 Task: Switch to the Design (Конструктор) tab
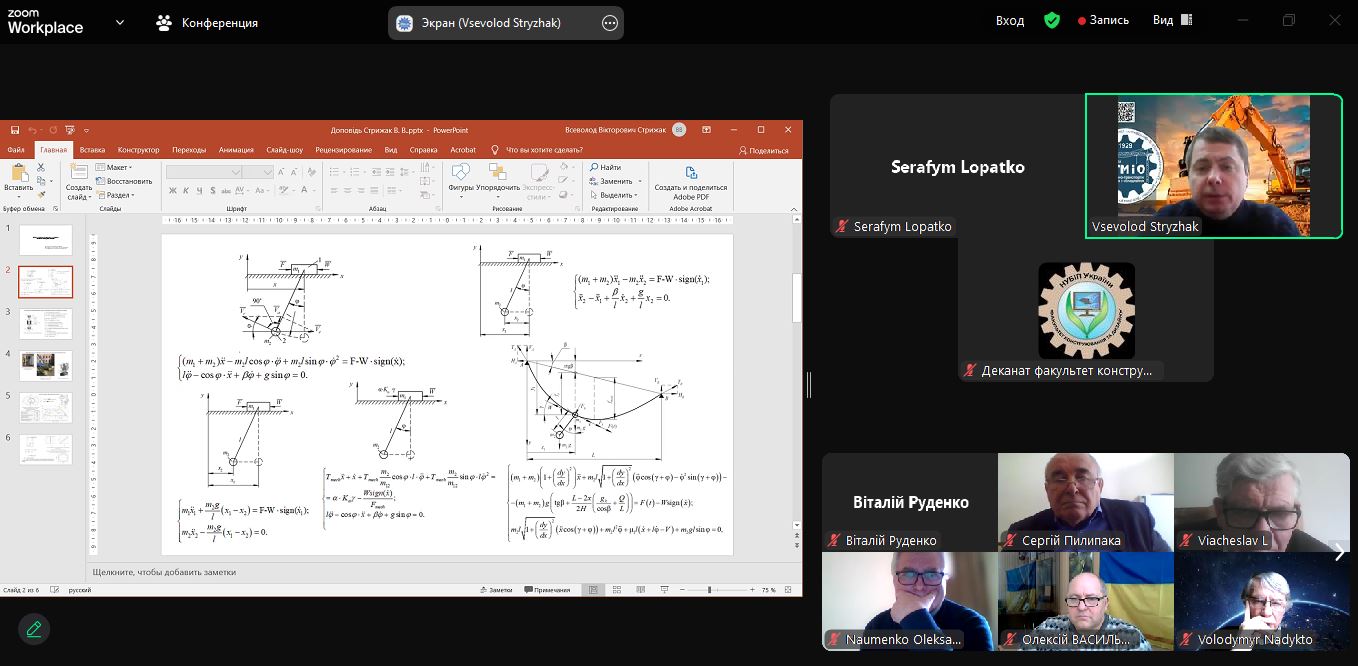coord(138,150)
